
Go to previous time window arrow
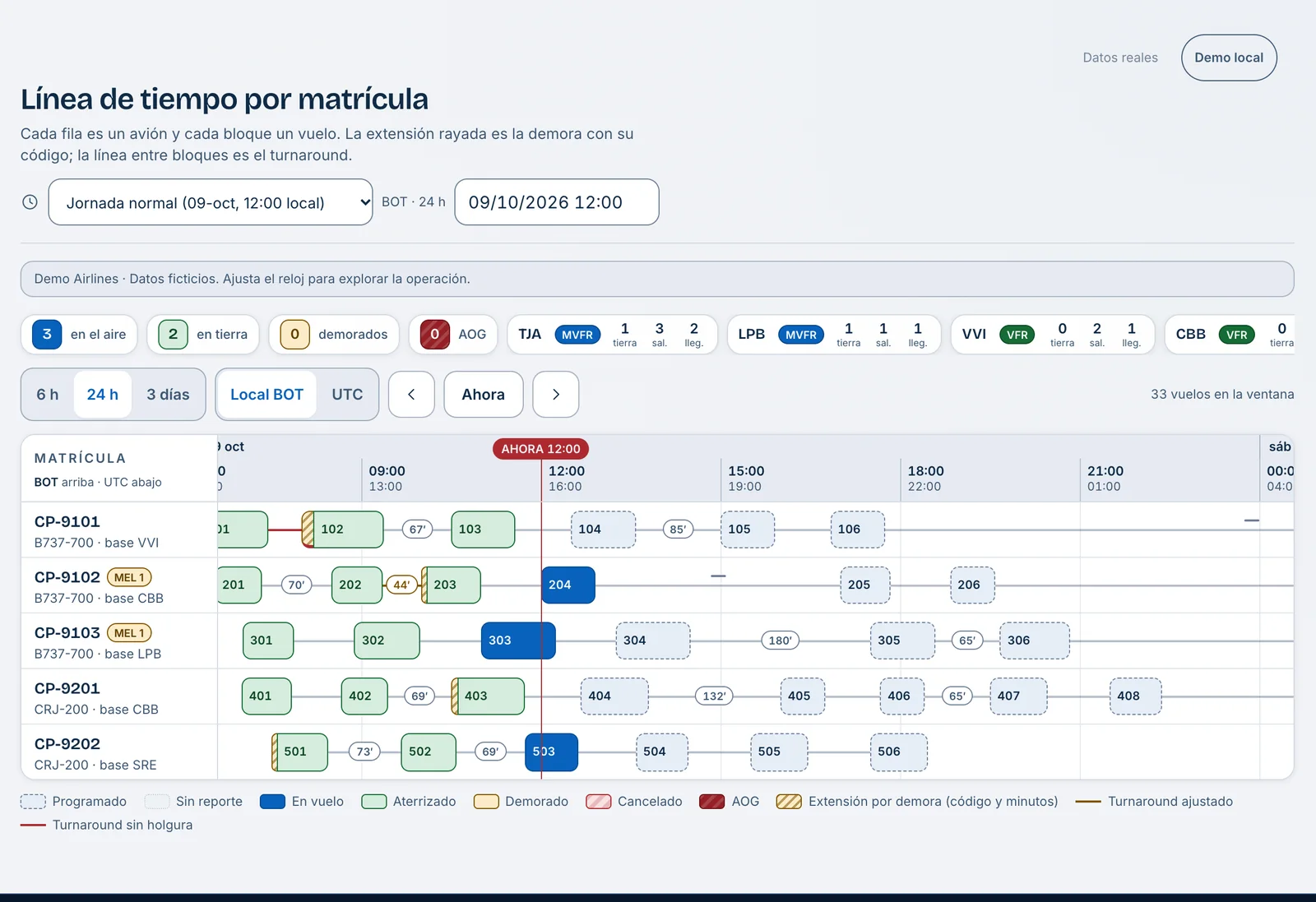tap(411, 395)
